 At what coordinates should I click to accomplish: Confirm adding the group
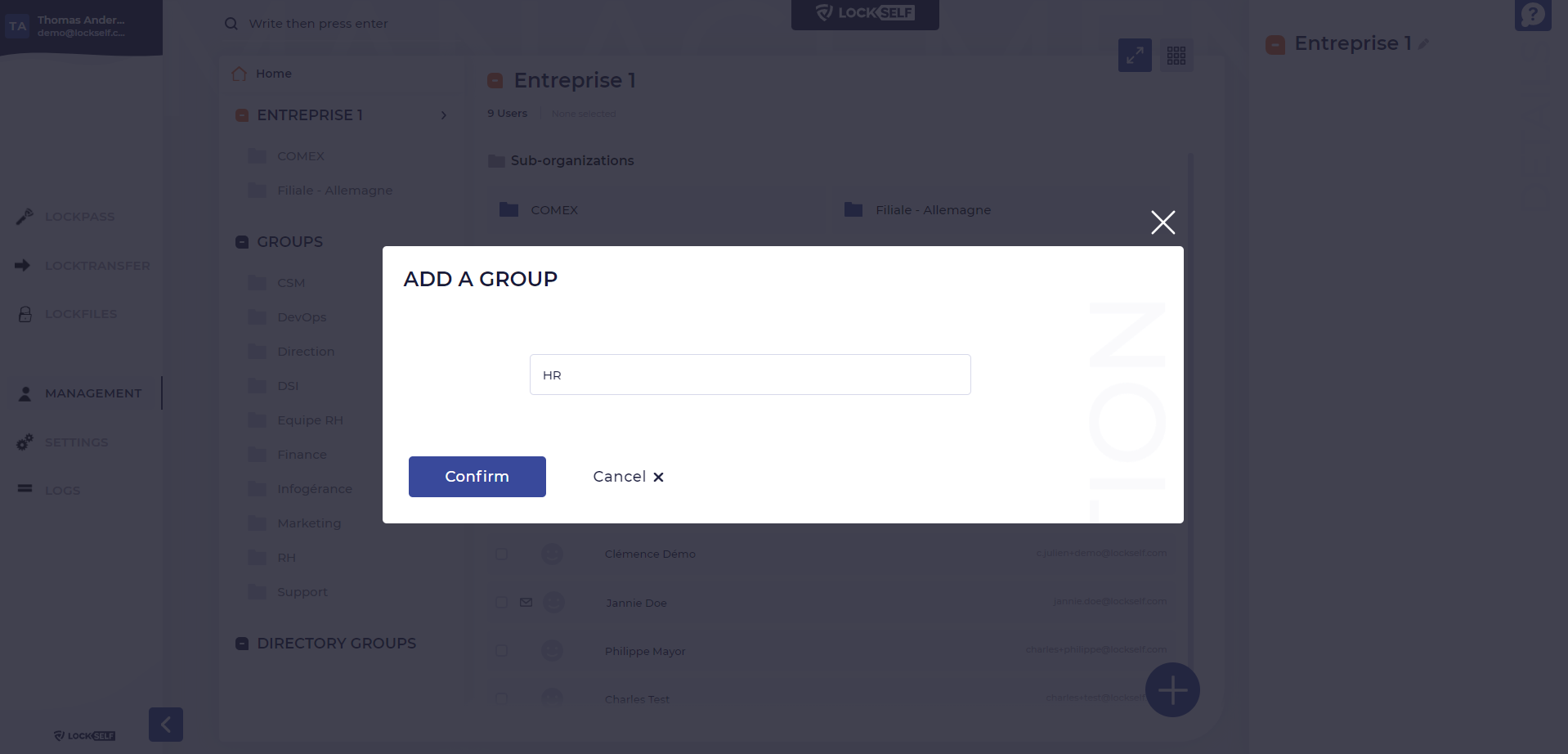pos(477,477)
